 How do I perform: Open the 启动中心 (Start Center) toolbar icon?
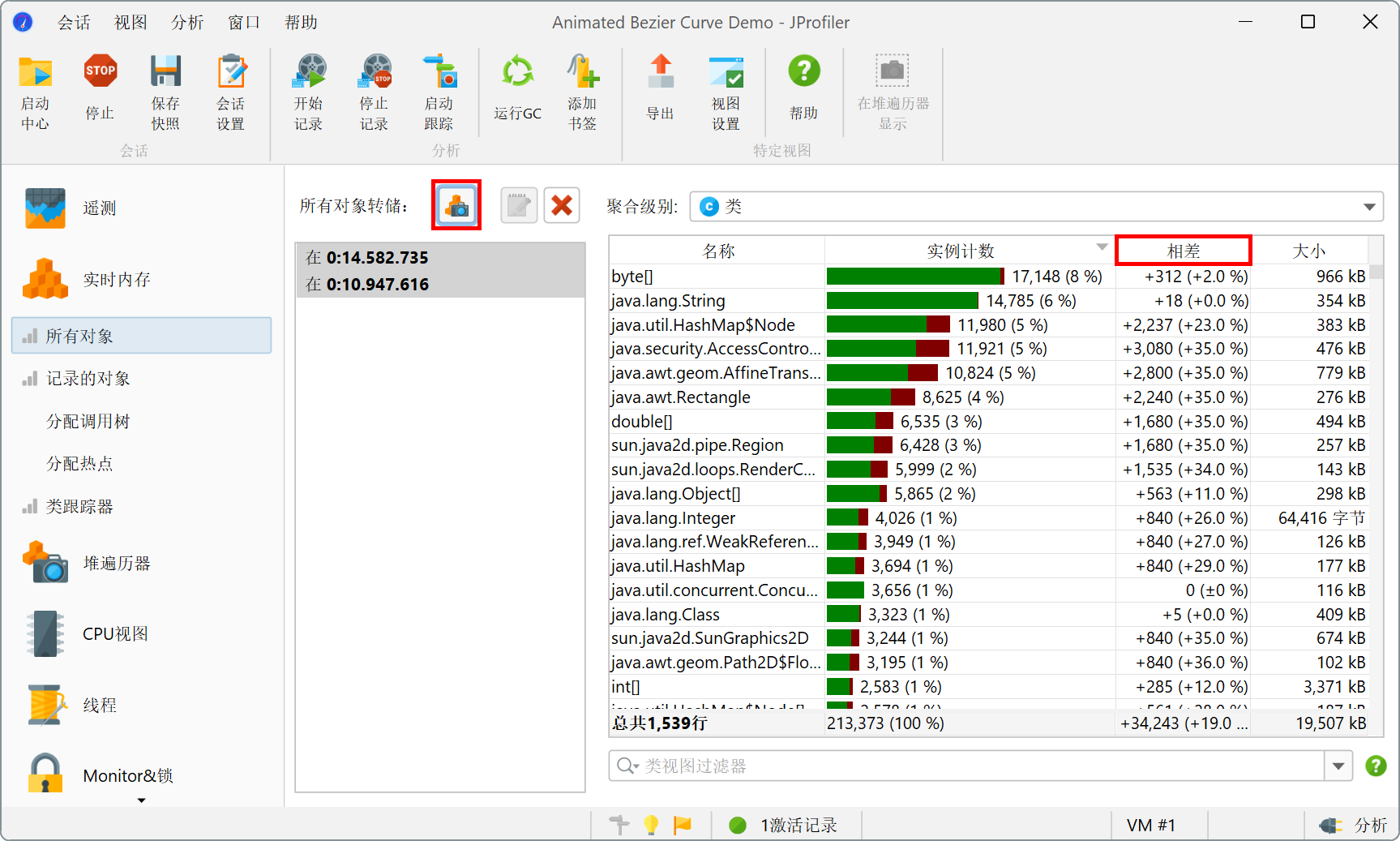pyautogui.click(x=35, y=71)
